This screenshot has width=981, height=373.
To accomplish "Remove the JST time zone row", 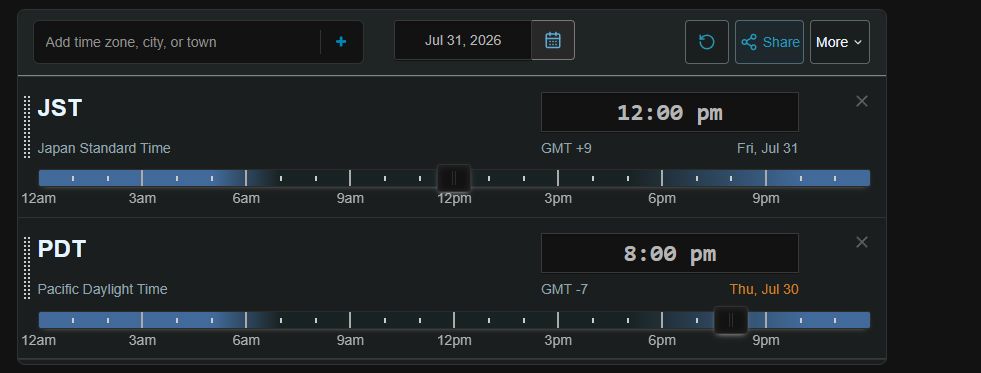I will coord(862,101).
